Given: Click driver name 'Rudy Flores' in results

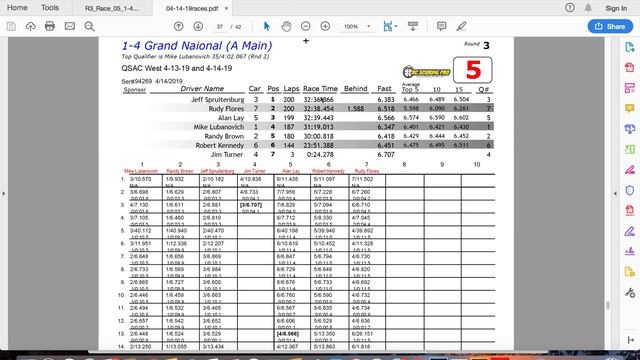Looking at the screenshot, I should (226, 109).
